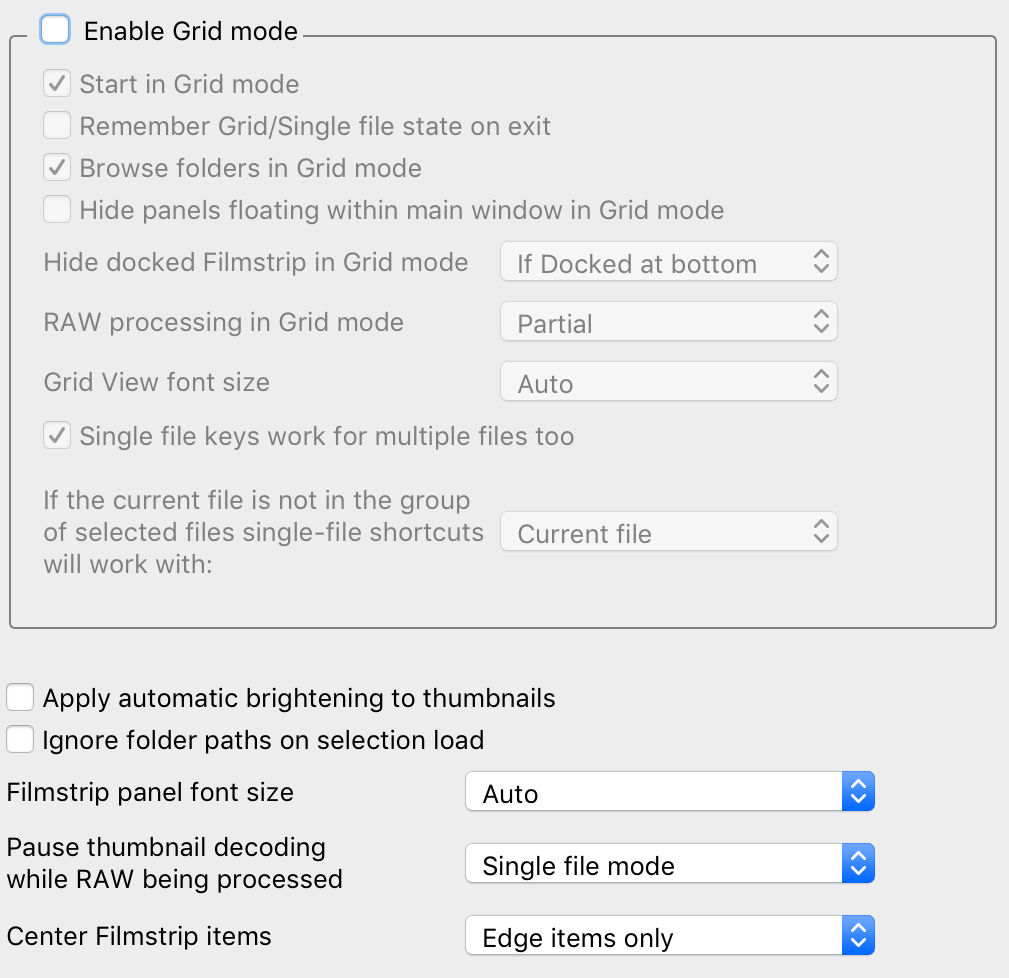The height and width of the screenshot is (978, 1009).
Task: Toggle Browse folders in Grid mode
Action: 57,168
